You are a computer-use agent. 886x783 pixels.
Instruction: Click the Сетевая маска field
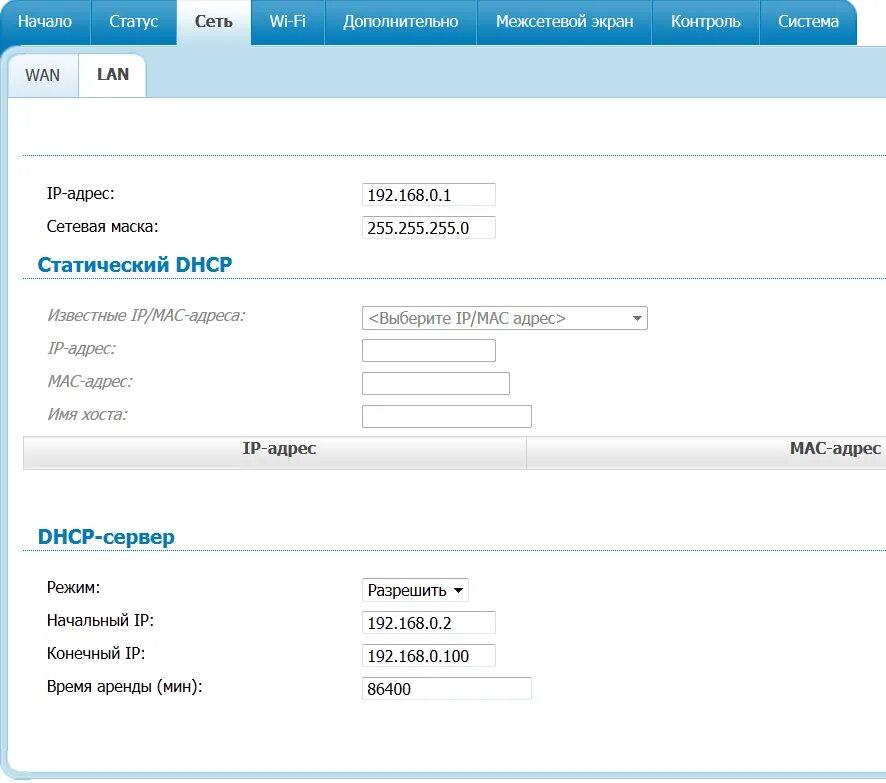tap(429, 228)
